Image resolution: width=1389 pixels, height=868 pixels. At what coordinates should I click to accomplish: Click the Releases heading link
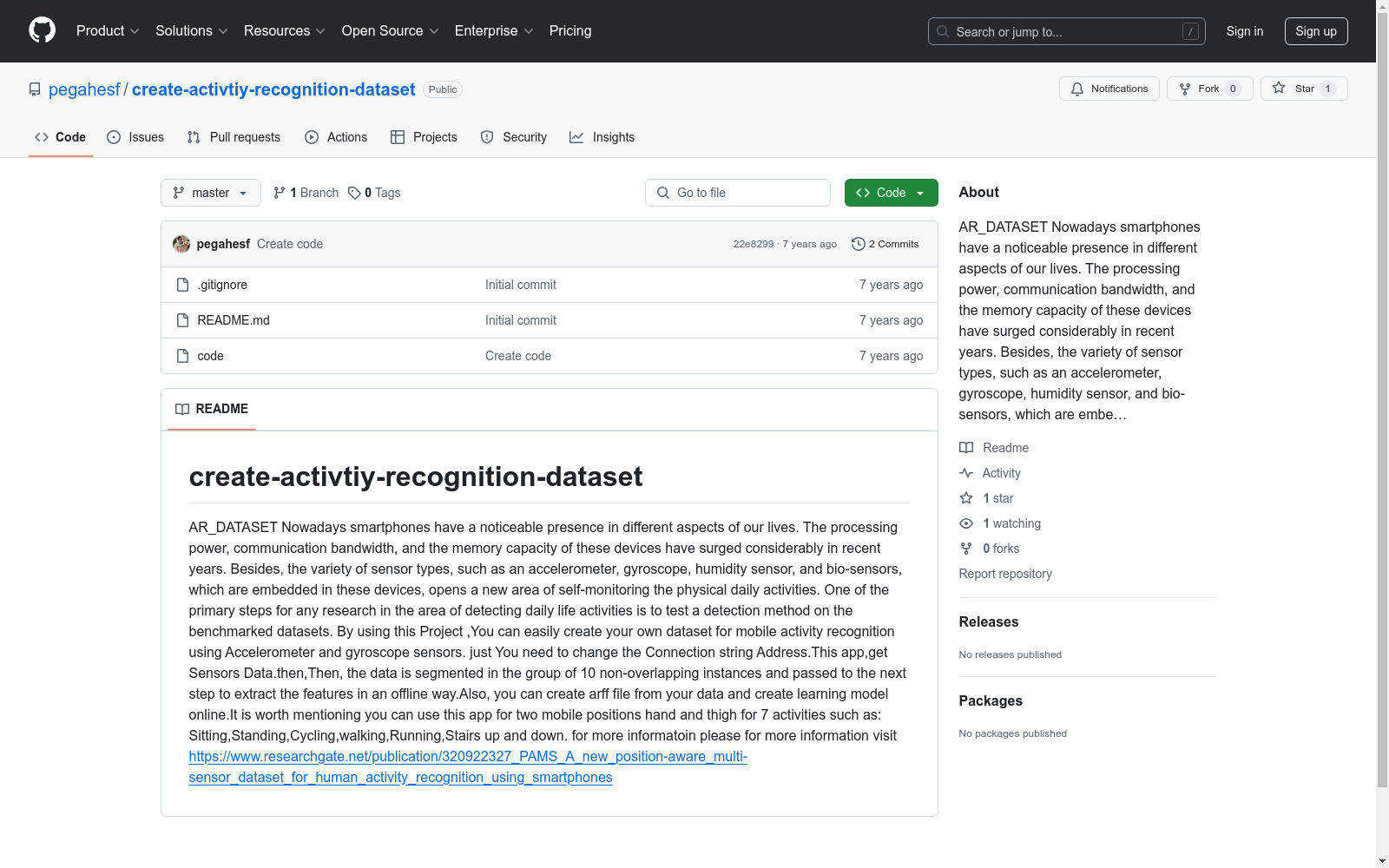click(x=989, y=621)
